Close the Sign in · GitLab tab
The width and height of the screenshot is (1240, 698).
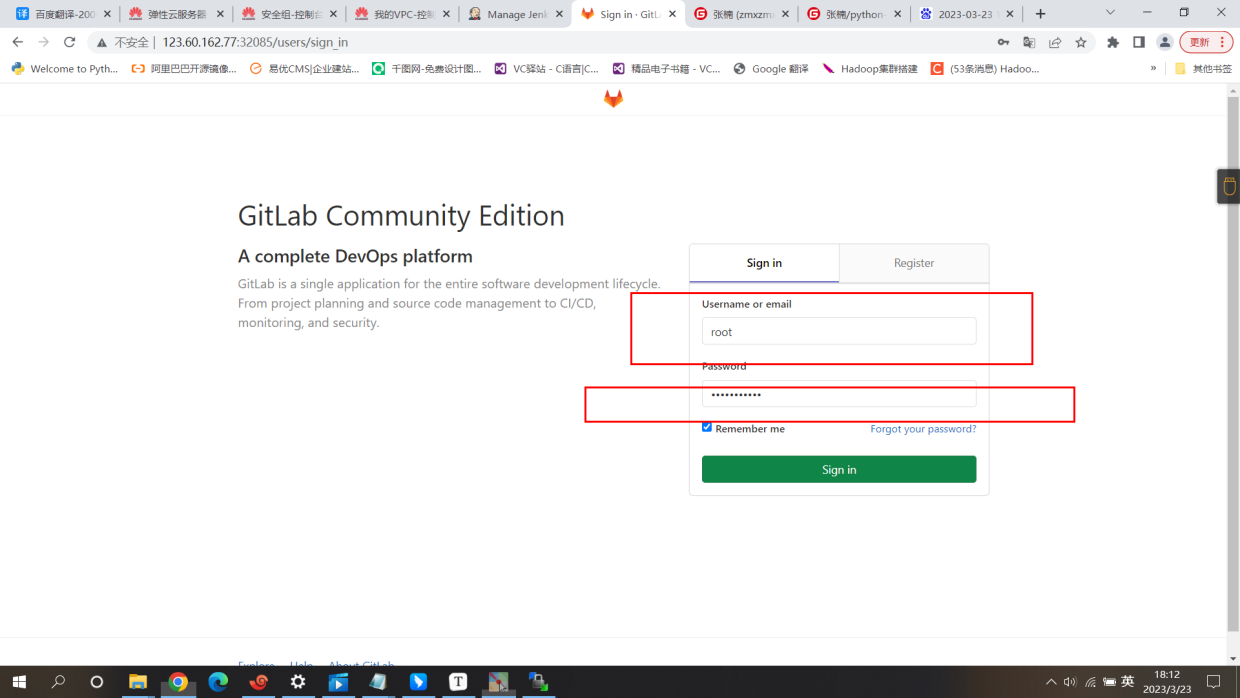click(x=672, y=14)
